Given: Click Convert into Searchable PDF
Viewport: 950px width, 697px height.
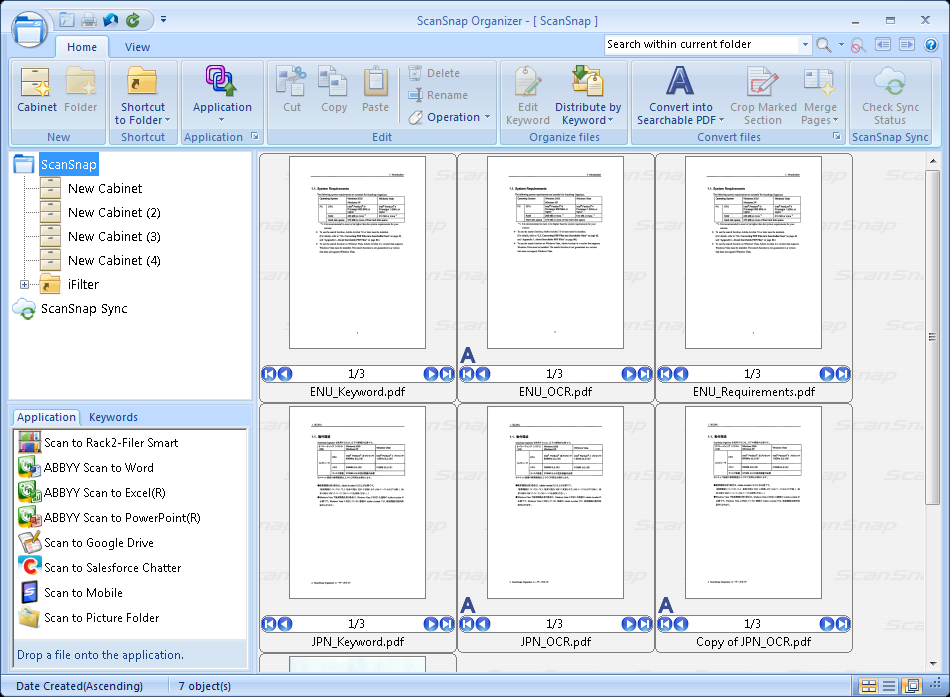Looking at the screenshot, I should [681, 96].
